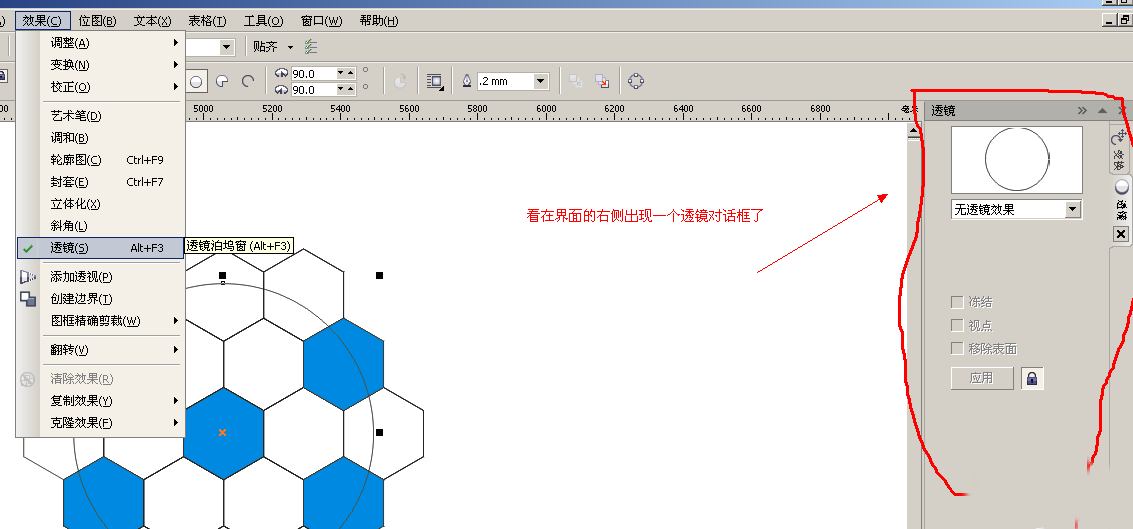Open the 位图(B) menu
This screenshot has height=529, width=1133.
[x=98, y=21]
